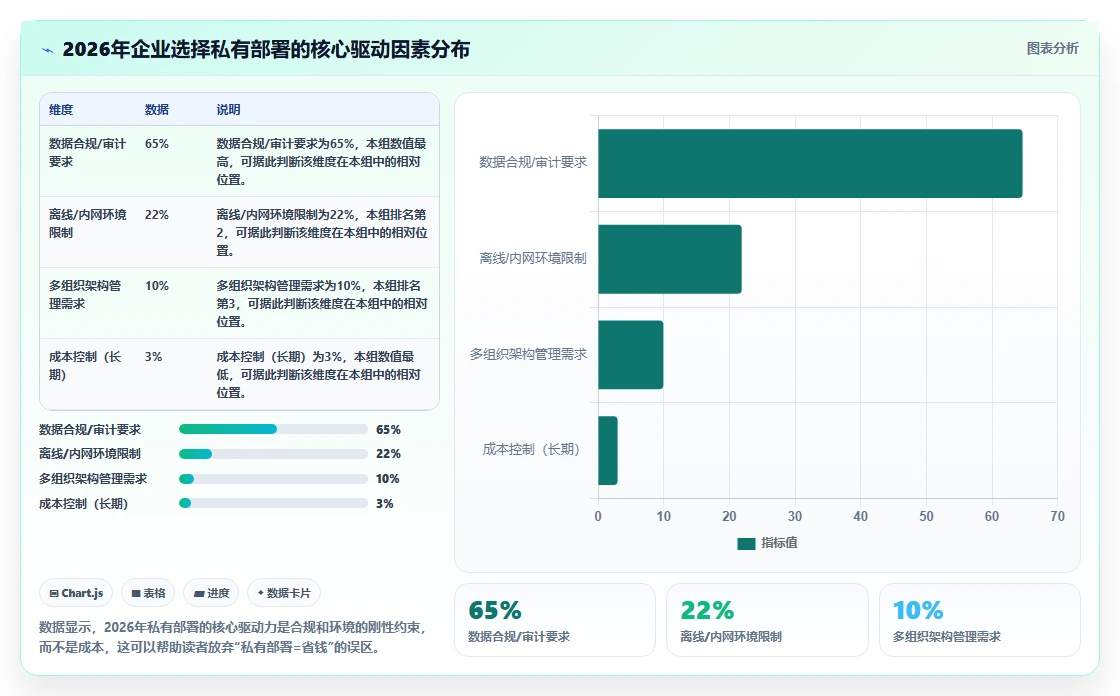1120x696 pixels.
Task: Click the 10% progress bar for 多组织架构管理需求
Action: click(x=273, y=479)
